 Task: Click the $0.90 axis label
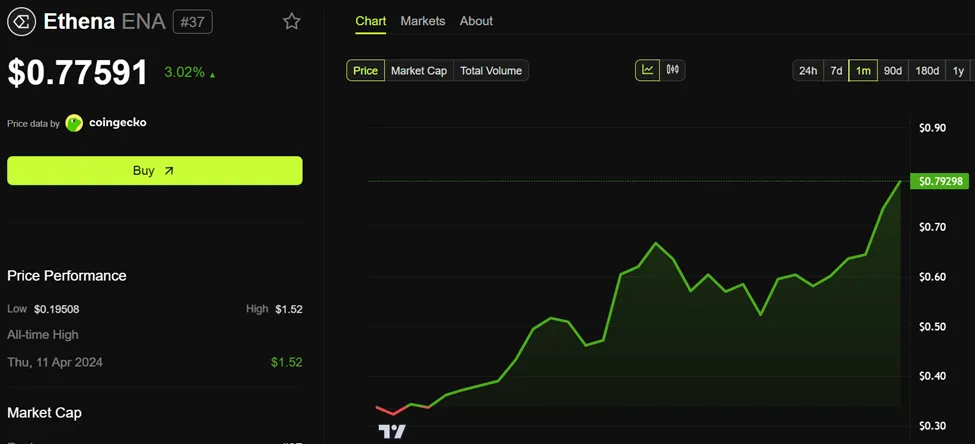click(x=932, y=128)
